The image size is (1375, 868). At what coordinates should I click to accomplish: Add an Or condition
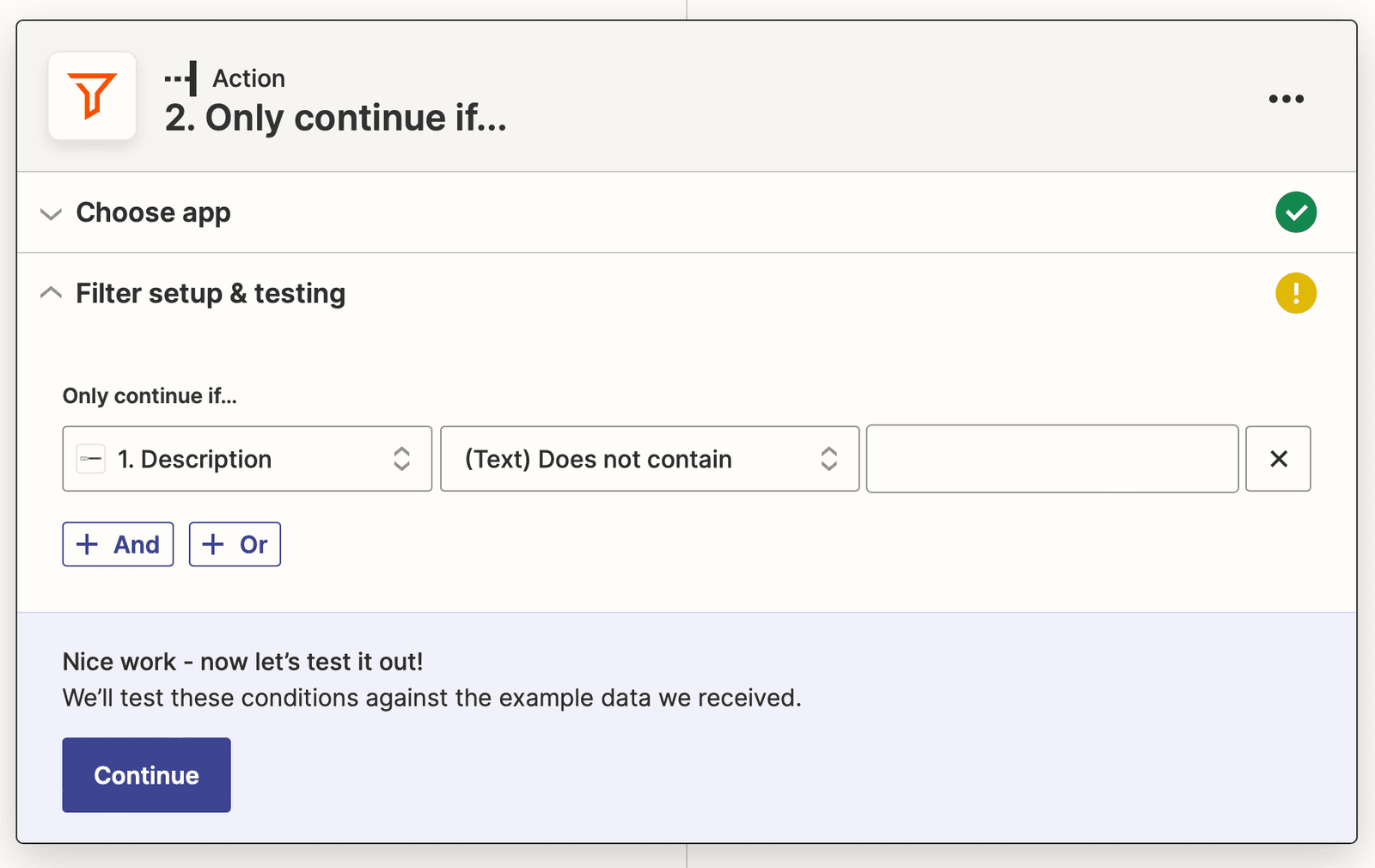(235, 544)
